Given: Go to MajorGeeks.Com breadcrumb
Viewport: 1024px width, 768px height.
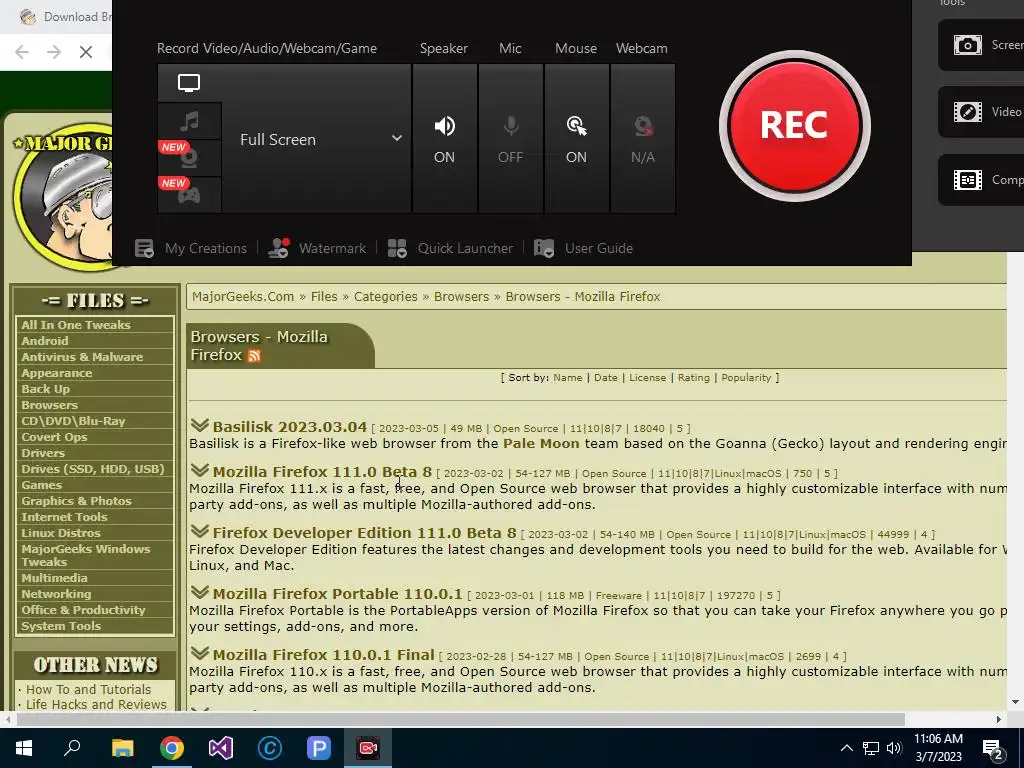Looking at the screenshot, I should 243,296.
